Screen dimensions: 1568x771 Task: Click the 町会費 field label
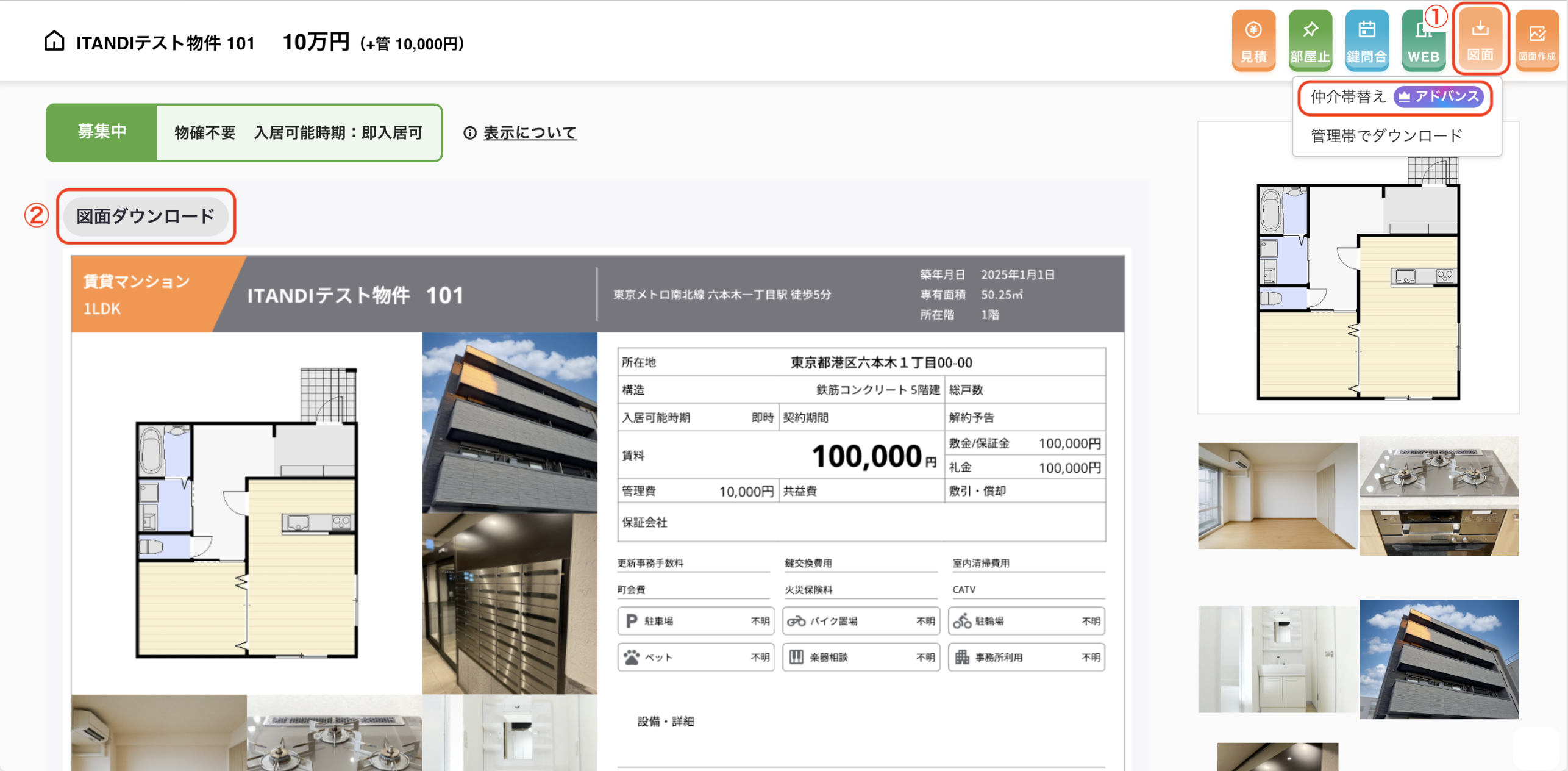631,589
